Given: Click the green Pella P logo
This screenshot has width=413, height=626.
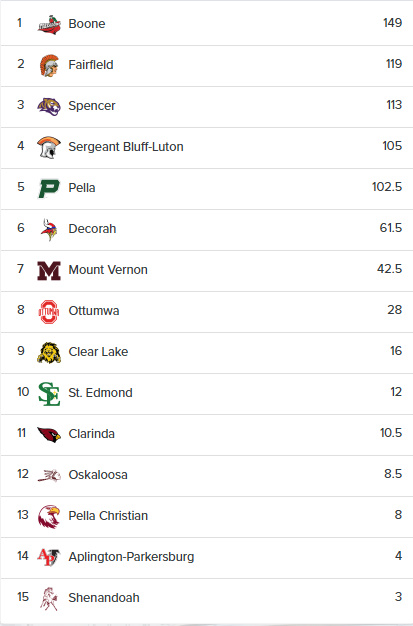Looking at the screenshot, I should click(x=49, y=188).
